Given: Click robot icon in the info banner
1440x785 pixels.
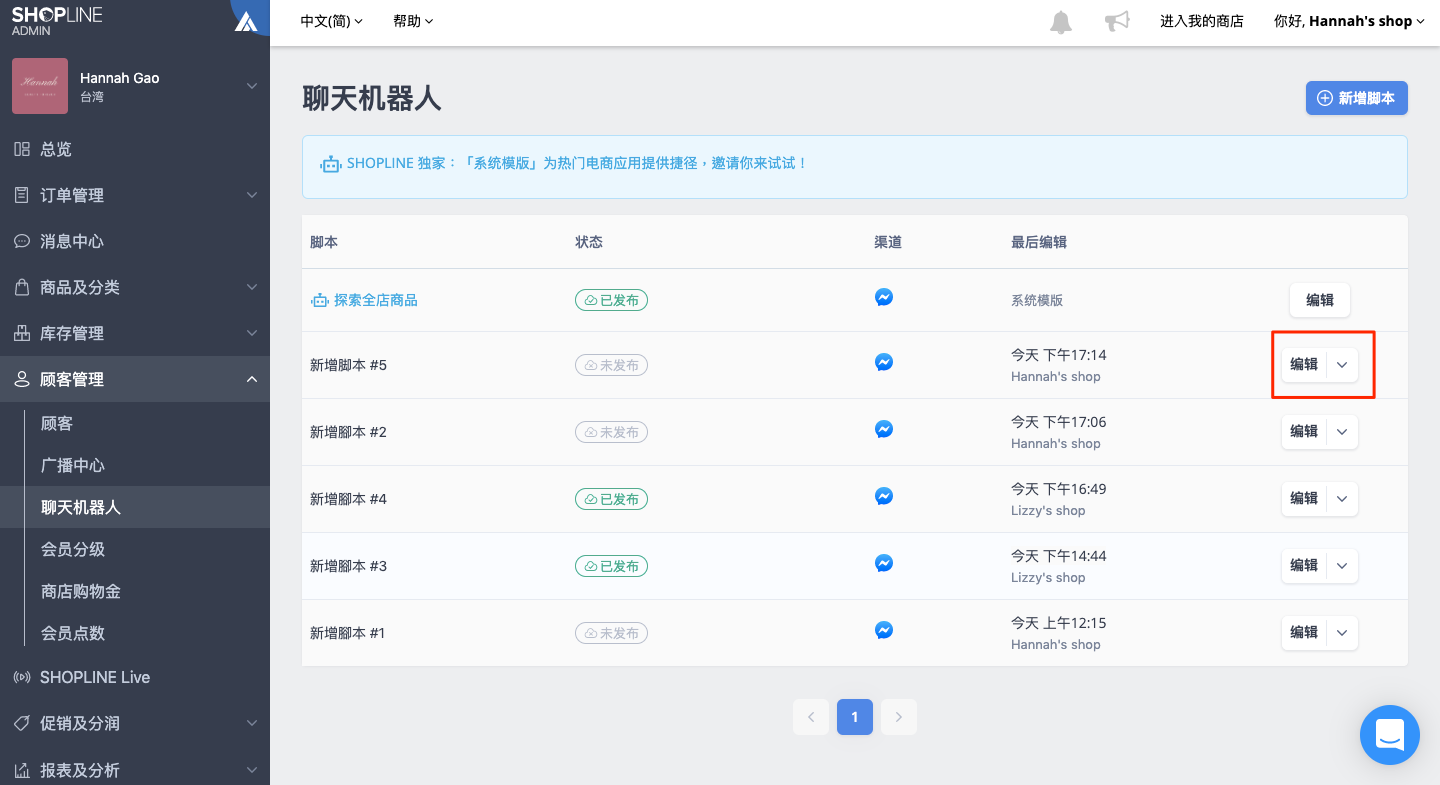Looking at the screenshot, I should coord(330,163).
